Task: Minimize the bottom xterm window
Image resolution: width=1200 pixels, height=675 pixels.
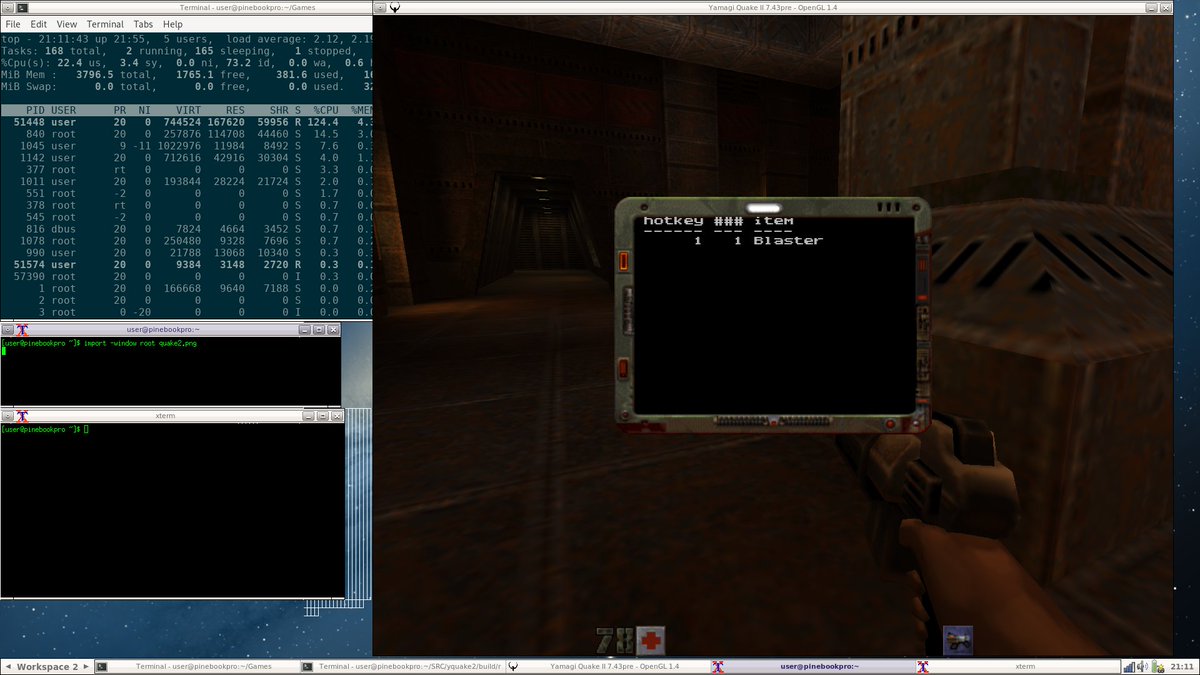Action: [308, 415]
